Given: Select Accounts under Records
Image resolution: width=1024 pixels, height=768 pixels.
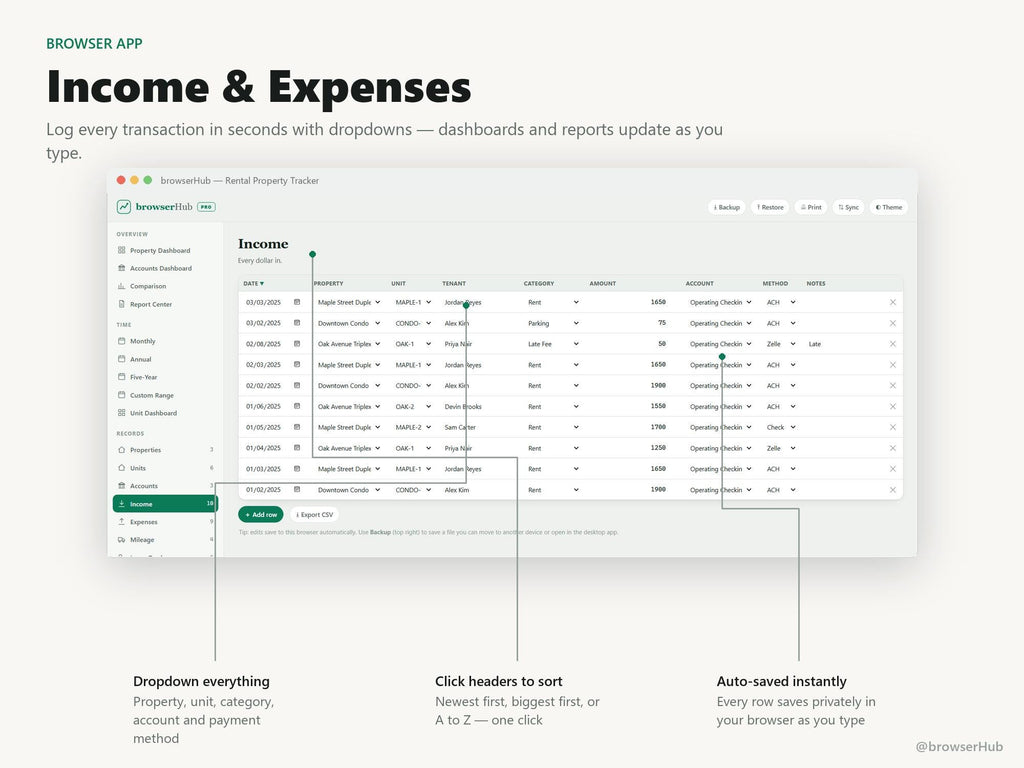Looking at the screenshot, I should 165,486.
